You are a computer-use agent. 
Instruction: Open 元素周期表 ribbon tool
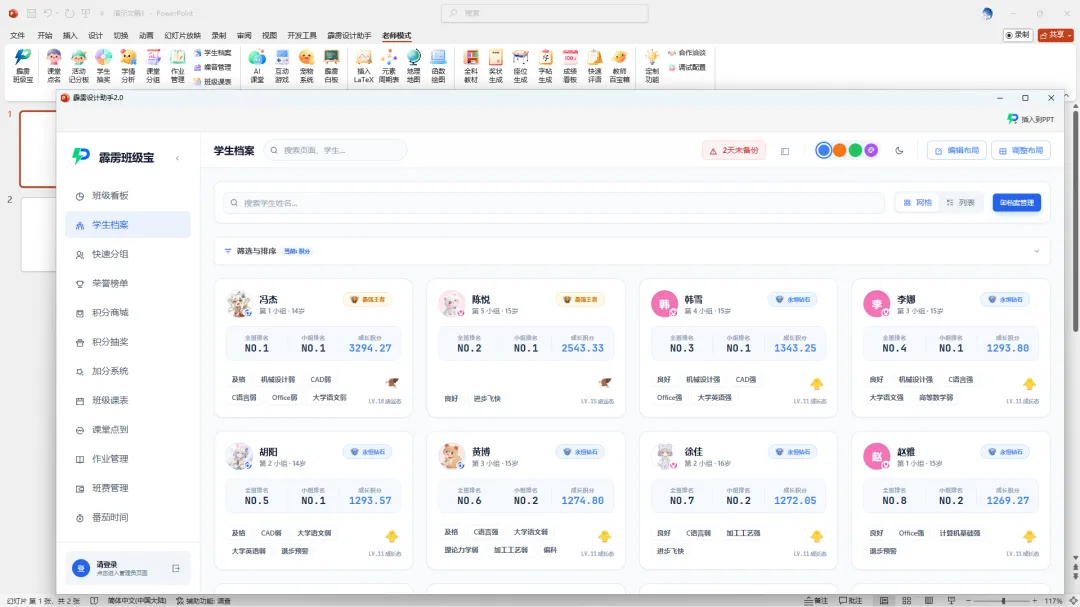pyautogui.click(x=388, y=66)
